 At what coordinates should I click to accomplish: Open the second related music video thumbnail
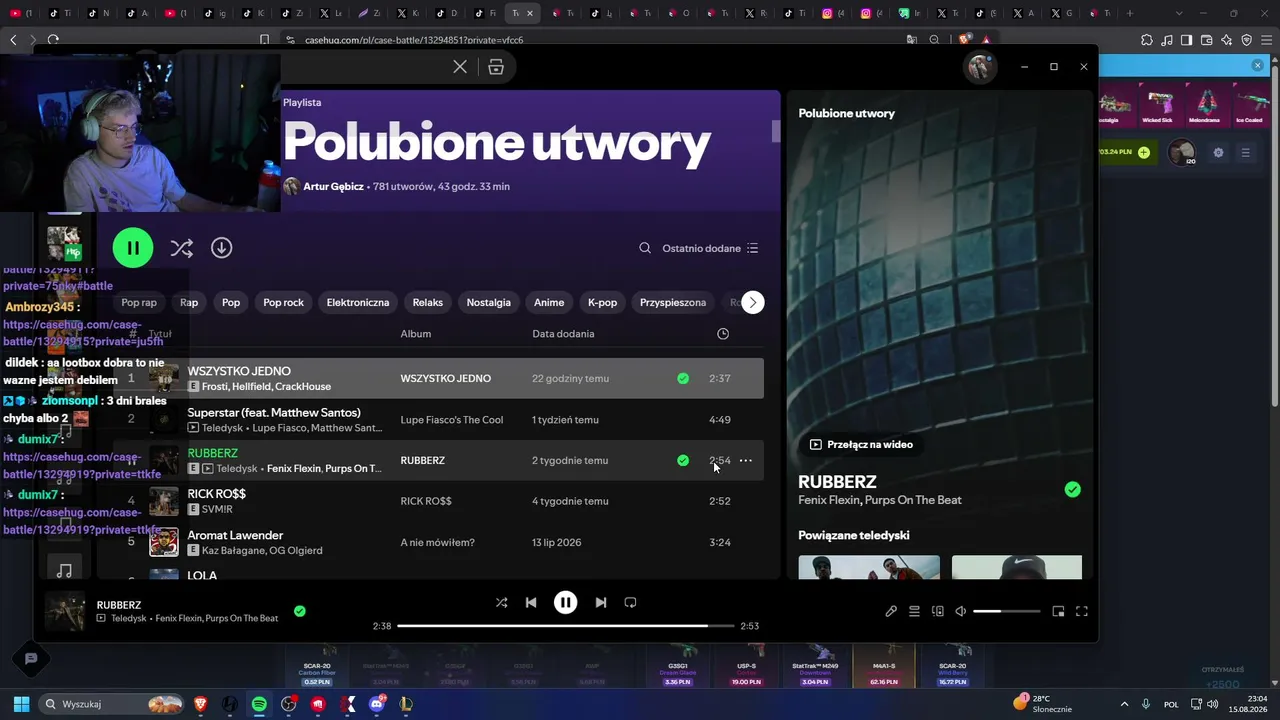pyautogui.click(x=1017, y=567)
